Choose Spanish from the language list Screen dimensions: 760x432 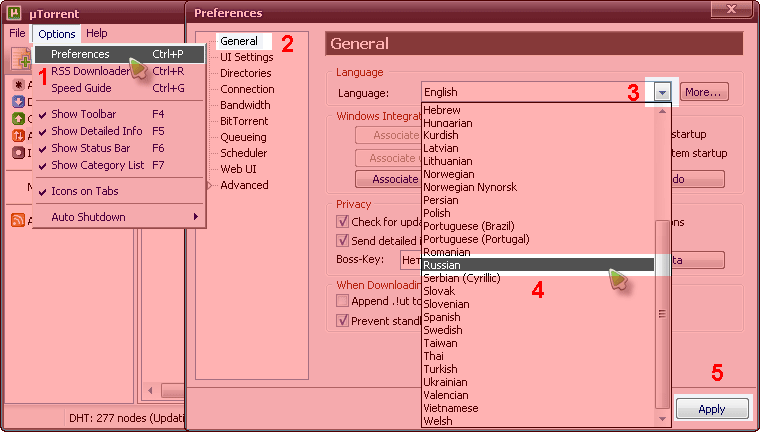(538, 317)
